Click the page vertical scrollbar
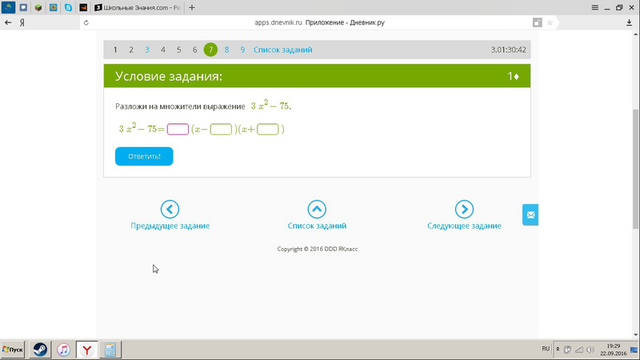This screenshot has height=360, width=640. (636, 169)
